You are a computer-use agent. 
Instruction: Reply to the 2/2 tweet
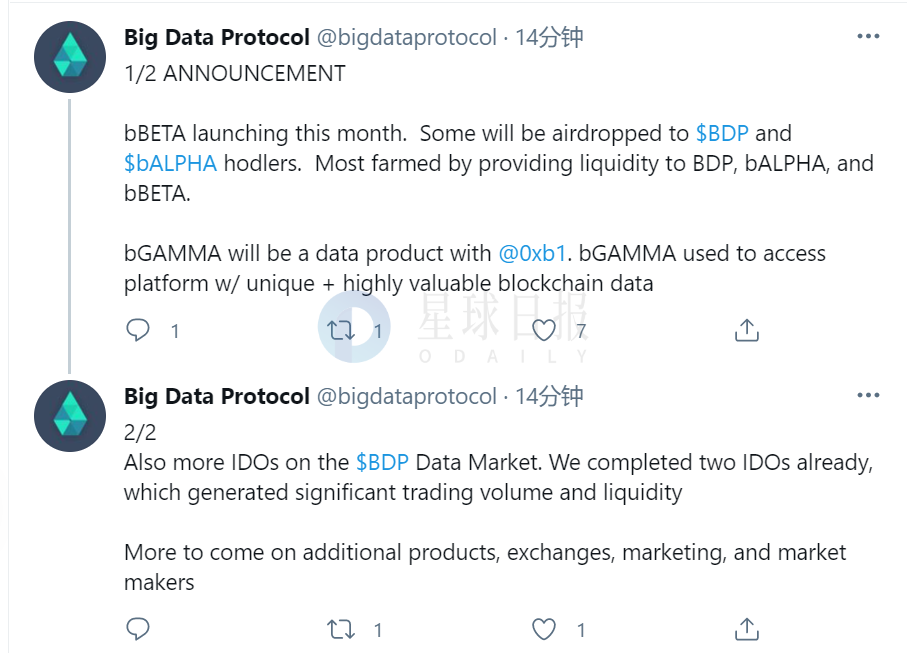pos(138,629)
